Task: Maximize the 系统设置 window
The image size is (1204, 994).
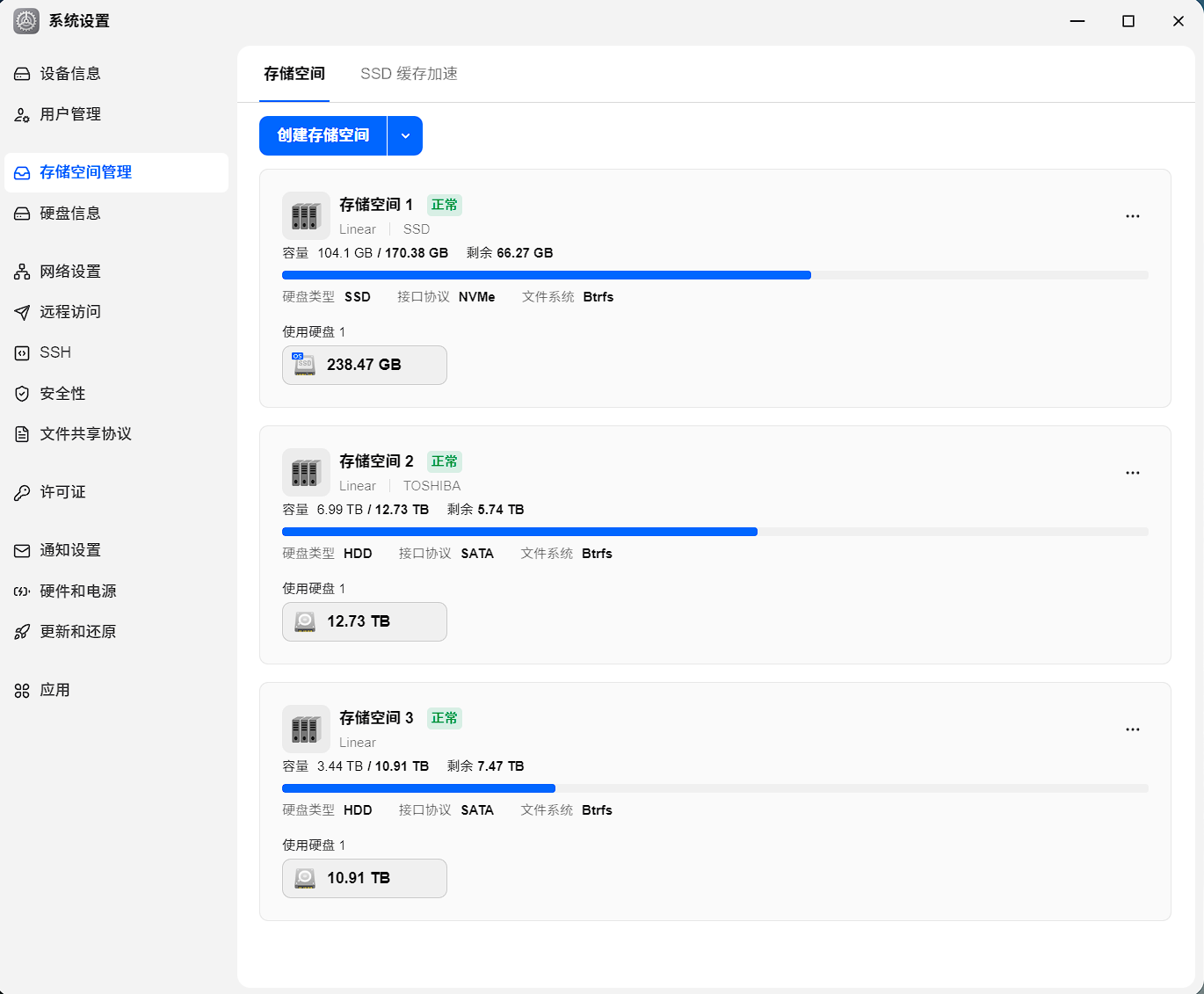Action: click(x=1128, y=21)
